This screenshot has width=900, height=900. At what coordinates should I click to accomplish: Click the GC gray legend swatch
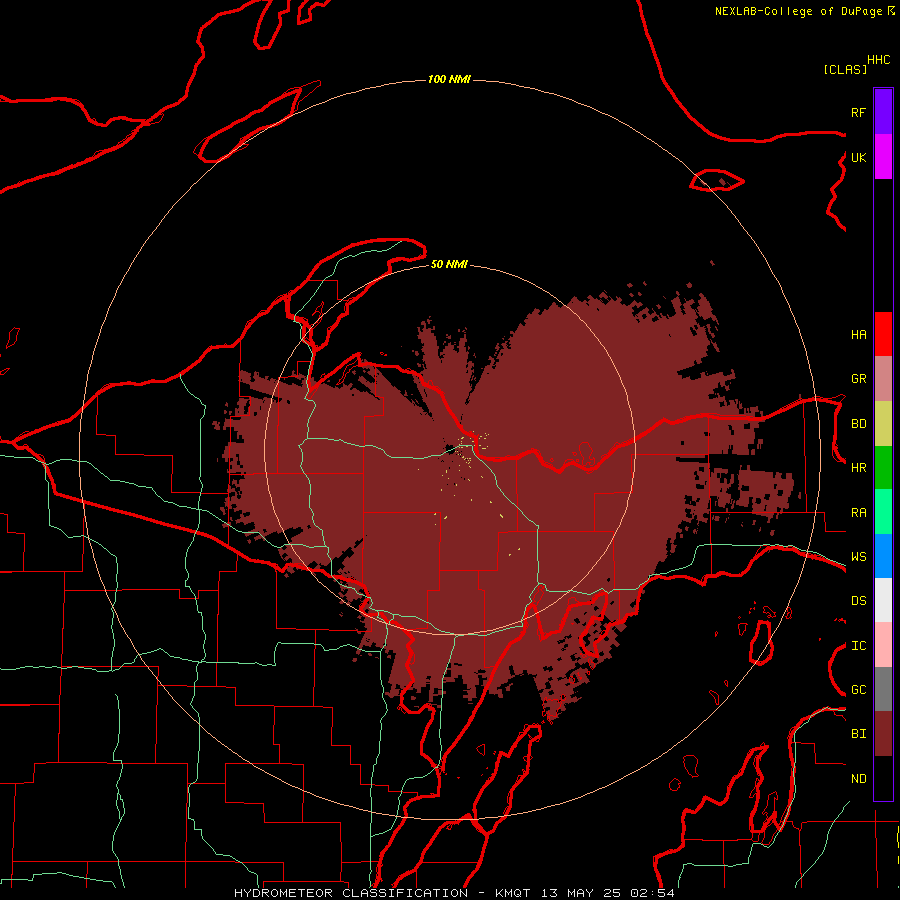[x=883, y=689]
